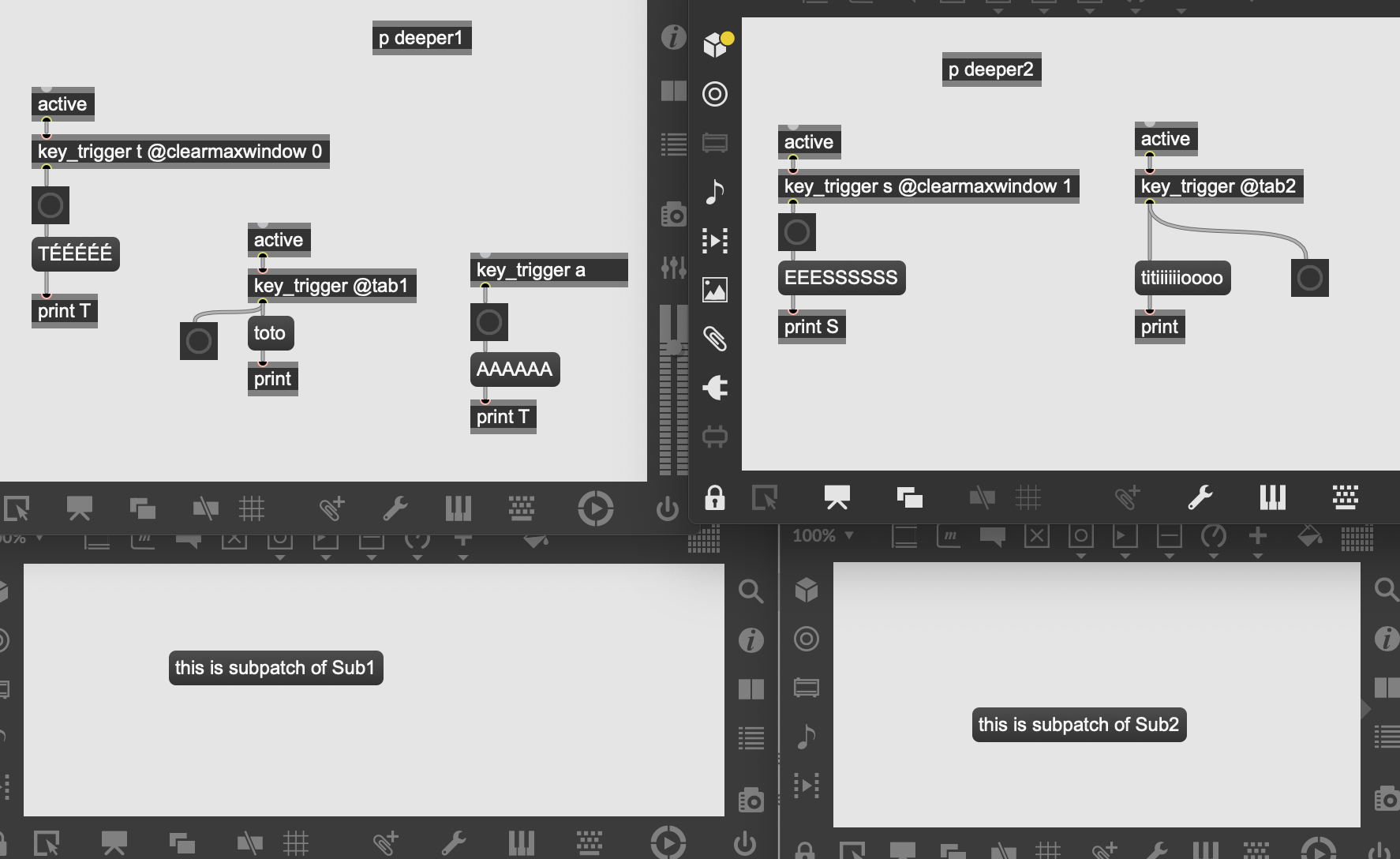Click the bang button right of titiiiiioooo

(x=1309, y=278)
